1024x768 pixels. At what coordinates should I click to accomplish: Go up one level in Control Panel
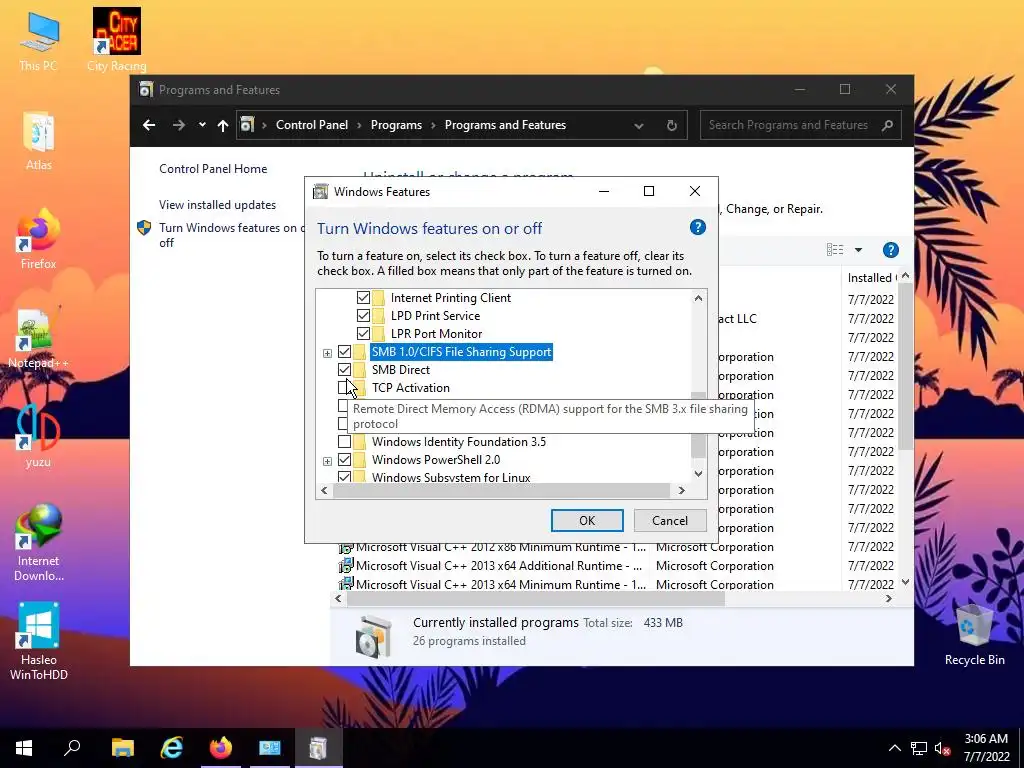(x=223, y=125)
